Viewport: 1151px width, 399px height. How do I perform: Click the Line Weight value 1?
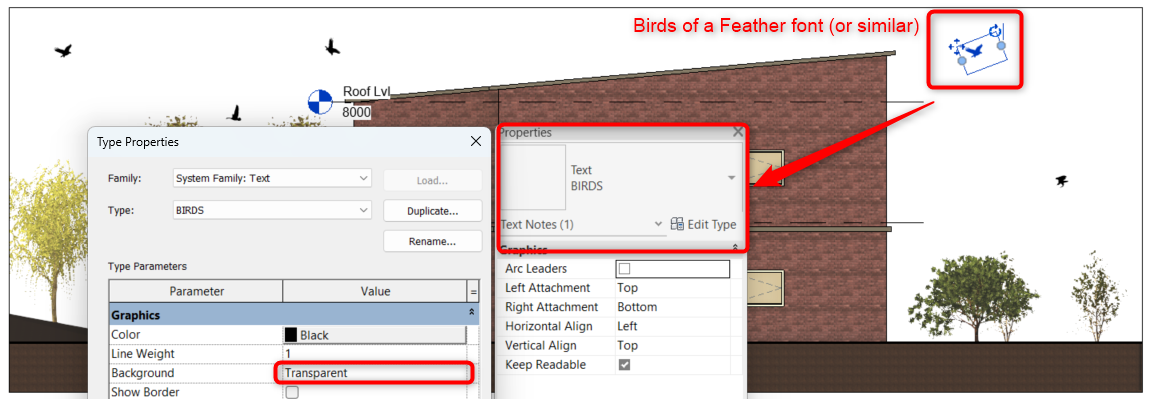[x=374, y=354]
